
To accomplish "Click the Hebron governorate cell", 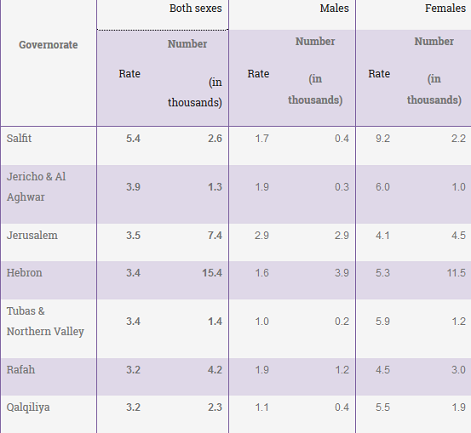I will [x=24, y=273].
